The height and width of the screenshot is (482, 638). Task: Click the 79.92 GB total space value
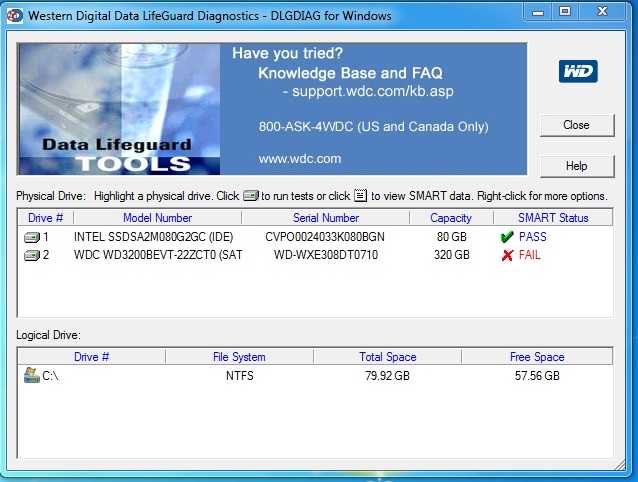click(387, 375)
